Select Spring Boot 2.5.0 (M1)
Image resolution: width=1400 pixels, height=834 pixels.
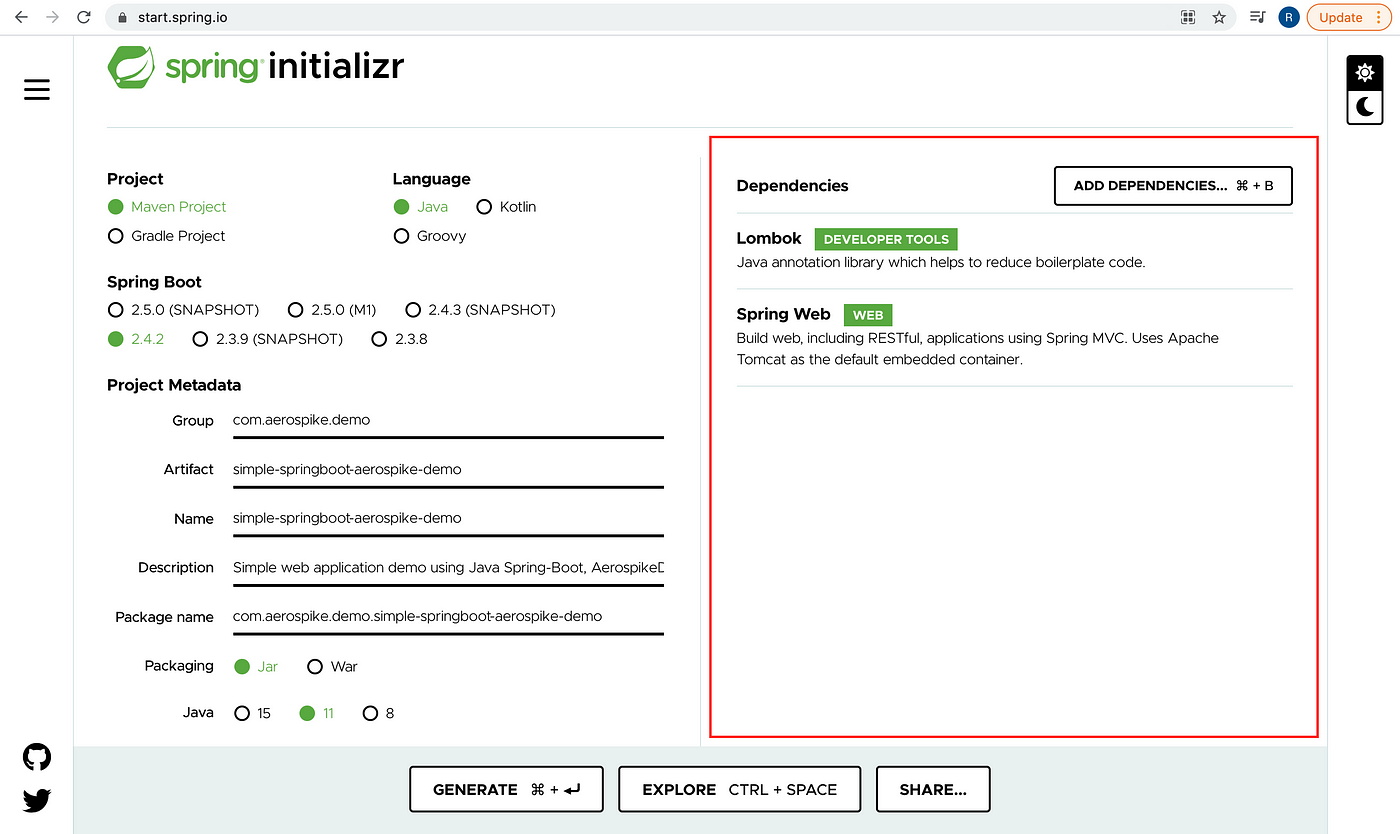(x=331, y=310)
